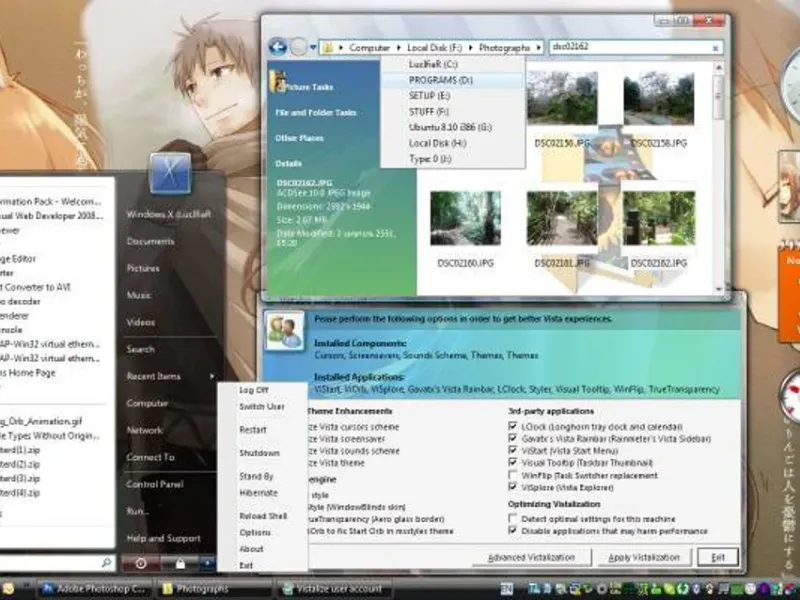Click the Explorer vertical scrollbar thumb
The width and height of the screenshot is (800, 600).
pyautogui.click(x=719, y=97)
